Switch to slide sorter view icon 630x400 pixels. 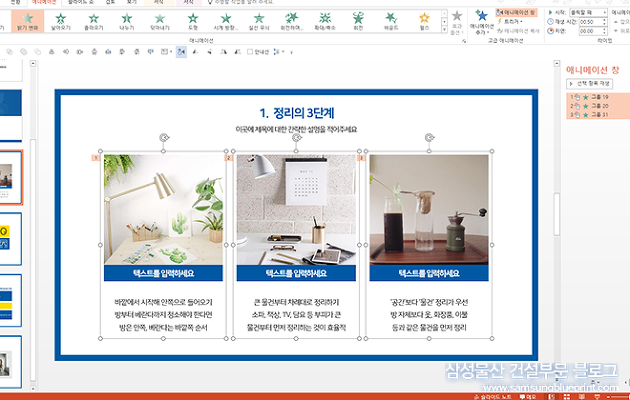(x=567, y=397)
